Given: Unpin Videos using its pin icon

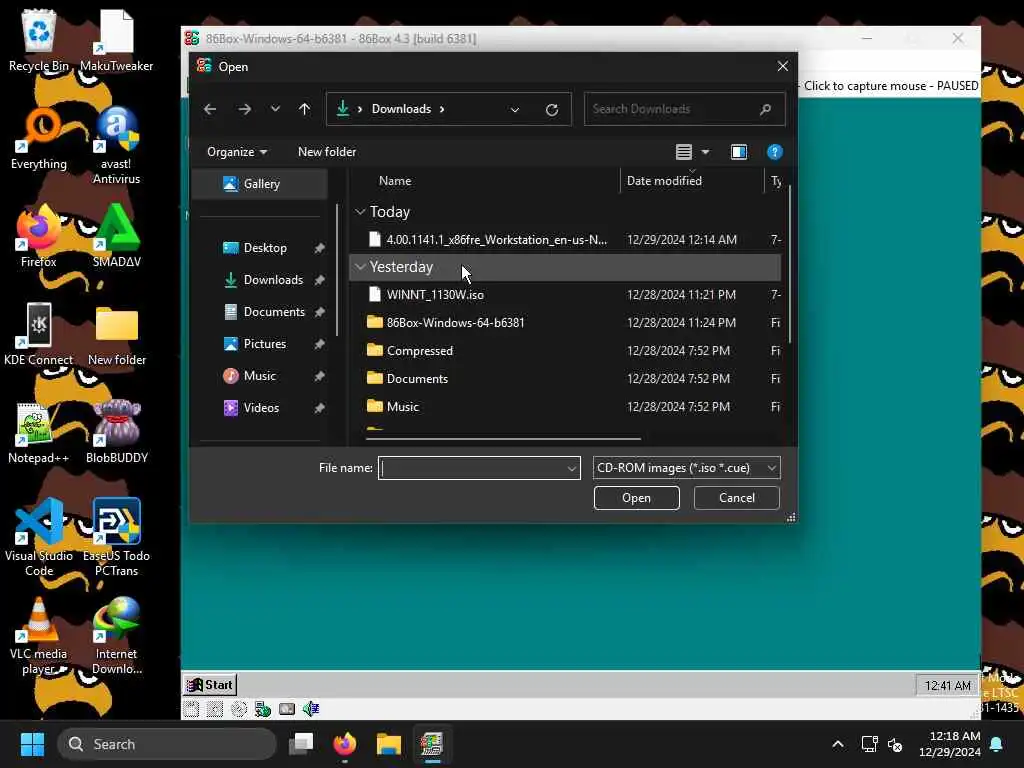Looking at the screenshot, I should click(319, 408).
